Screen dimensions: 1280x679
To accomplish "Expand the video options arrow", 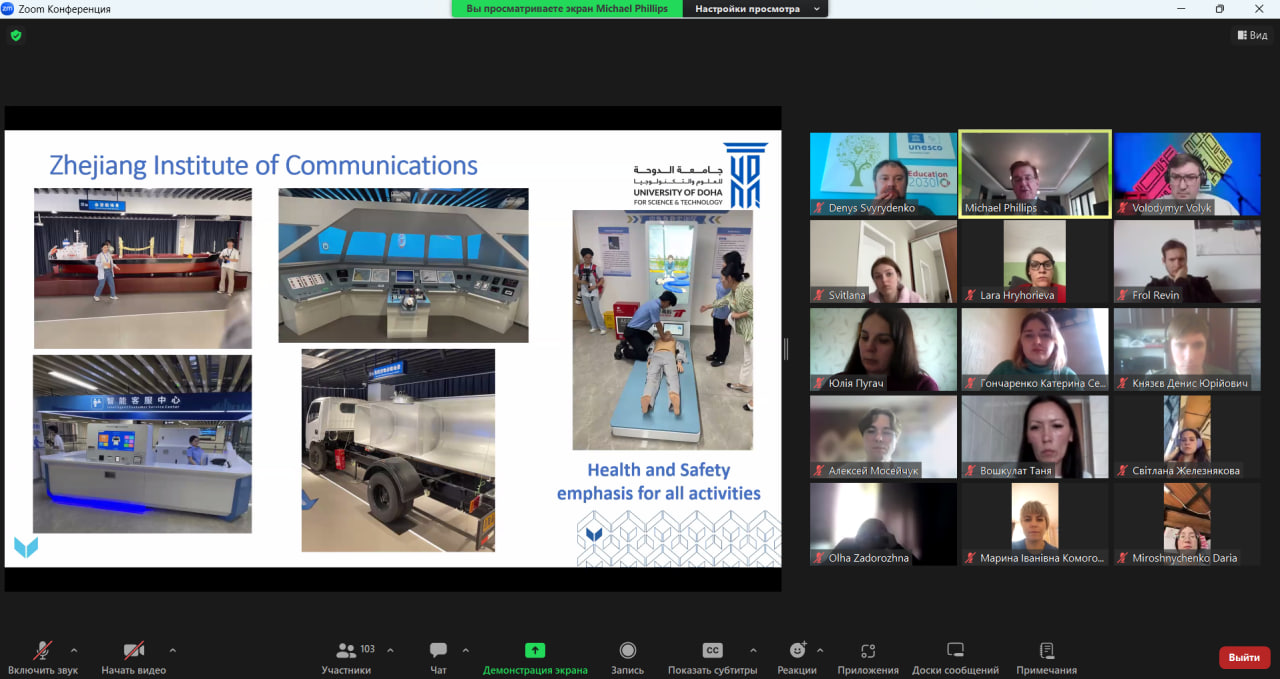I will (x=172, y=650).
